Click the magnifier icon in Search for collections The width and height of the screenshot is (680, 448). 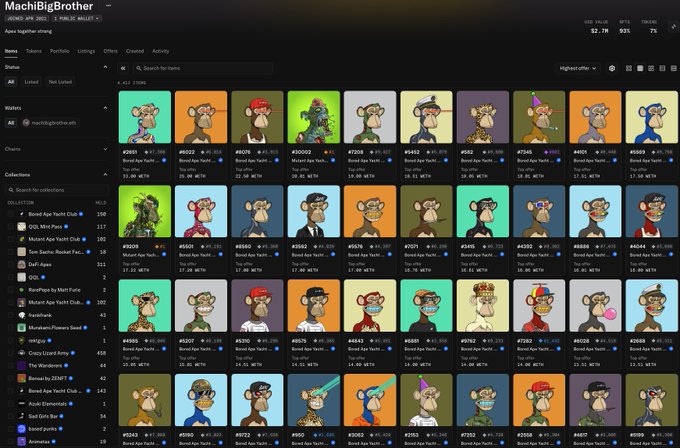(x=11, y=190)
